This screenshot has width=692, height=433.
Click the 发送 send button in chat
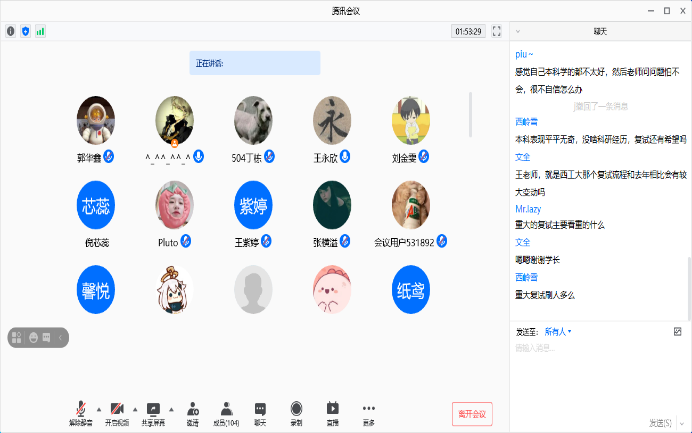point(658,422)
